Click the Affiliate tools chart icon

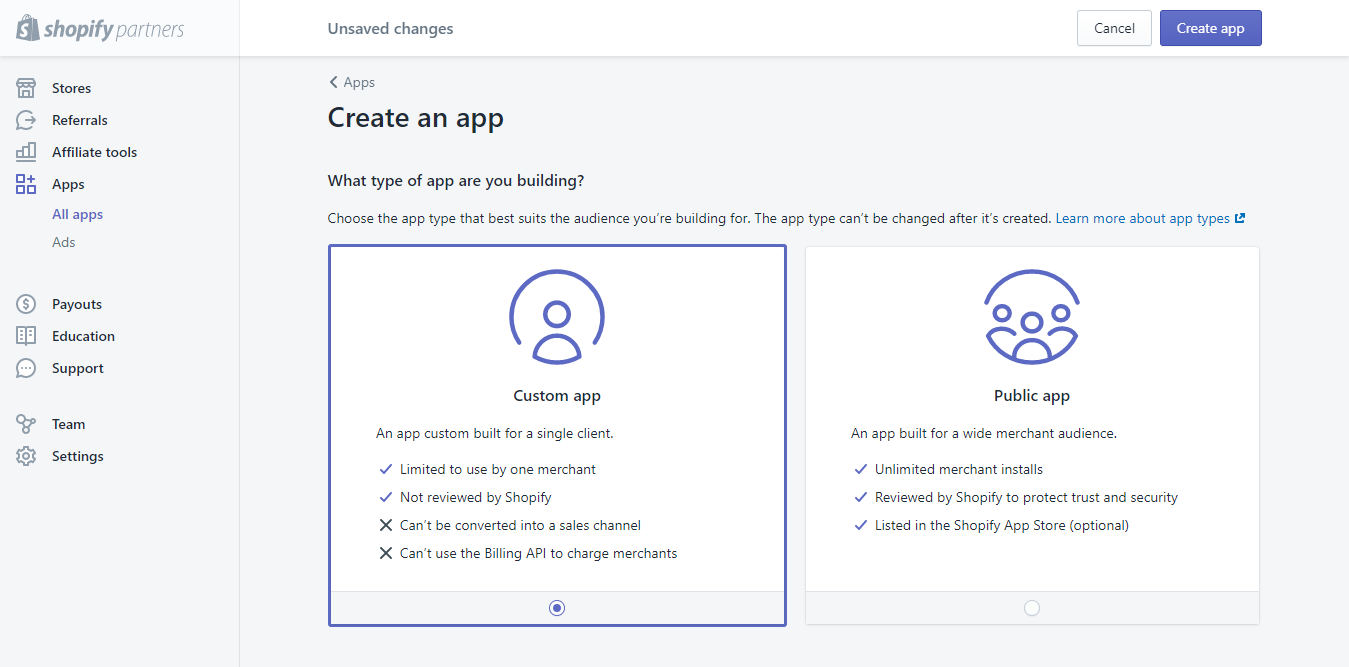click(26, 152)
